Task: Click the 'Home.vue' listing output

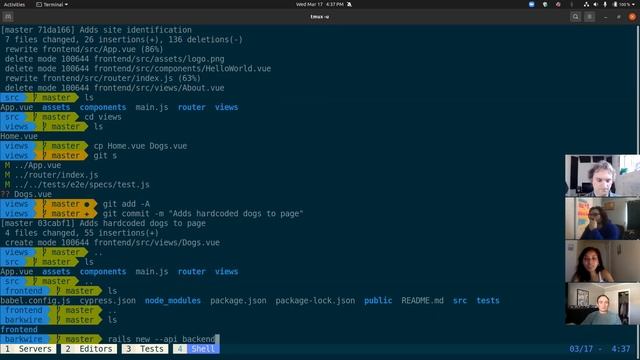Action: click(19, 136)
